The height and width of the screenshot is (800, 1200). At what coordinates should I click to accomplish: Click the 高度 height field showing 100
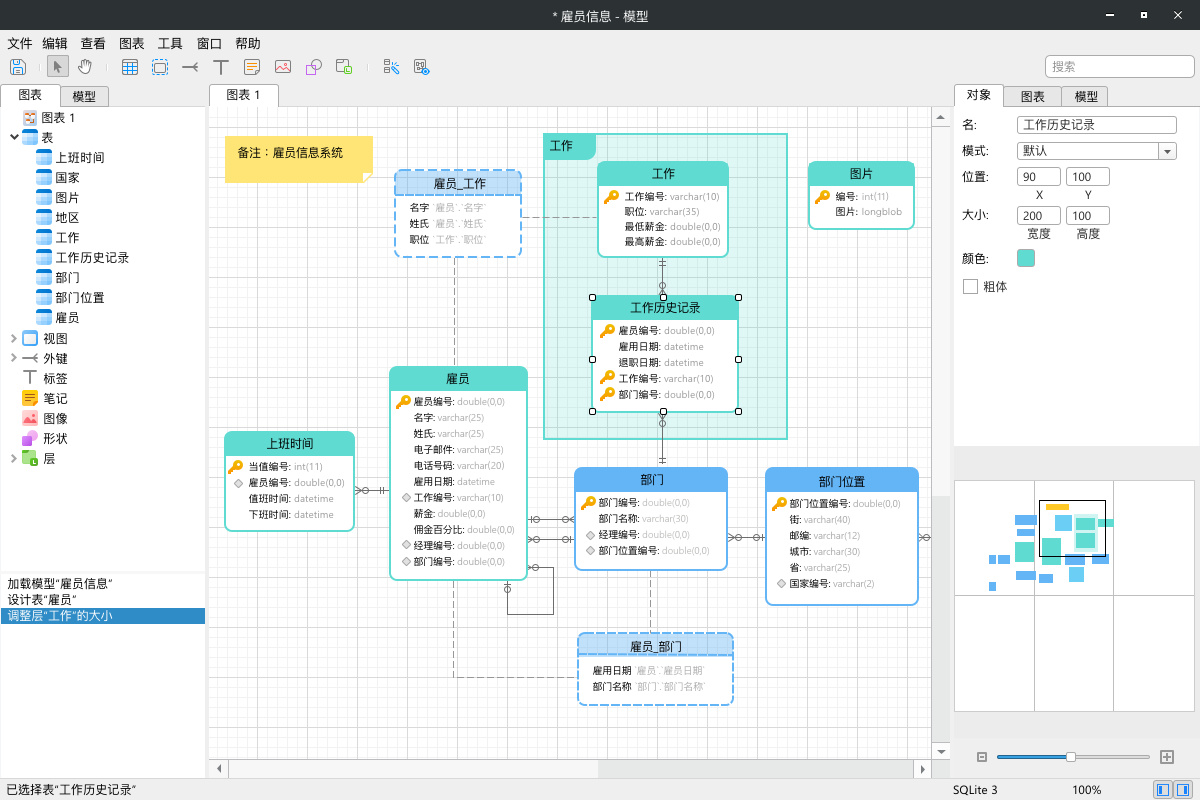pos(1088,216)
